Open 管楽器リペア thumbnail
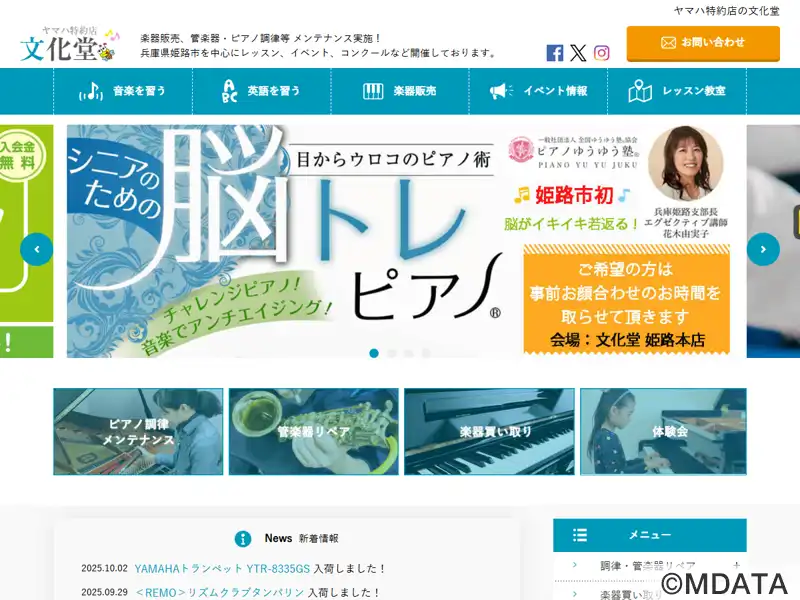Screen dimensions: 800x600 point(314,432)
